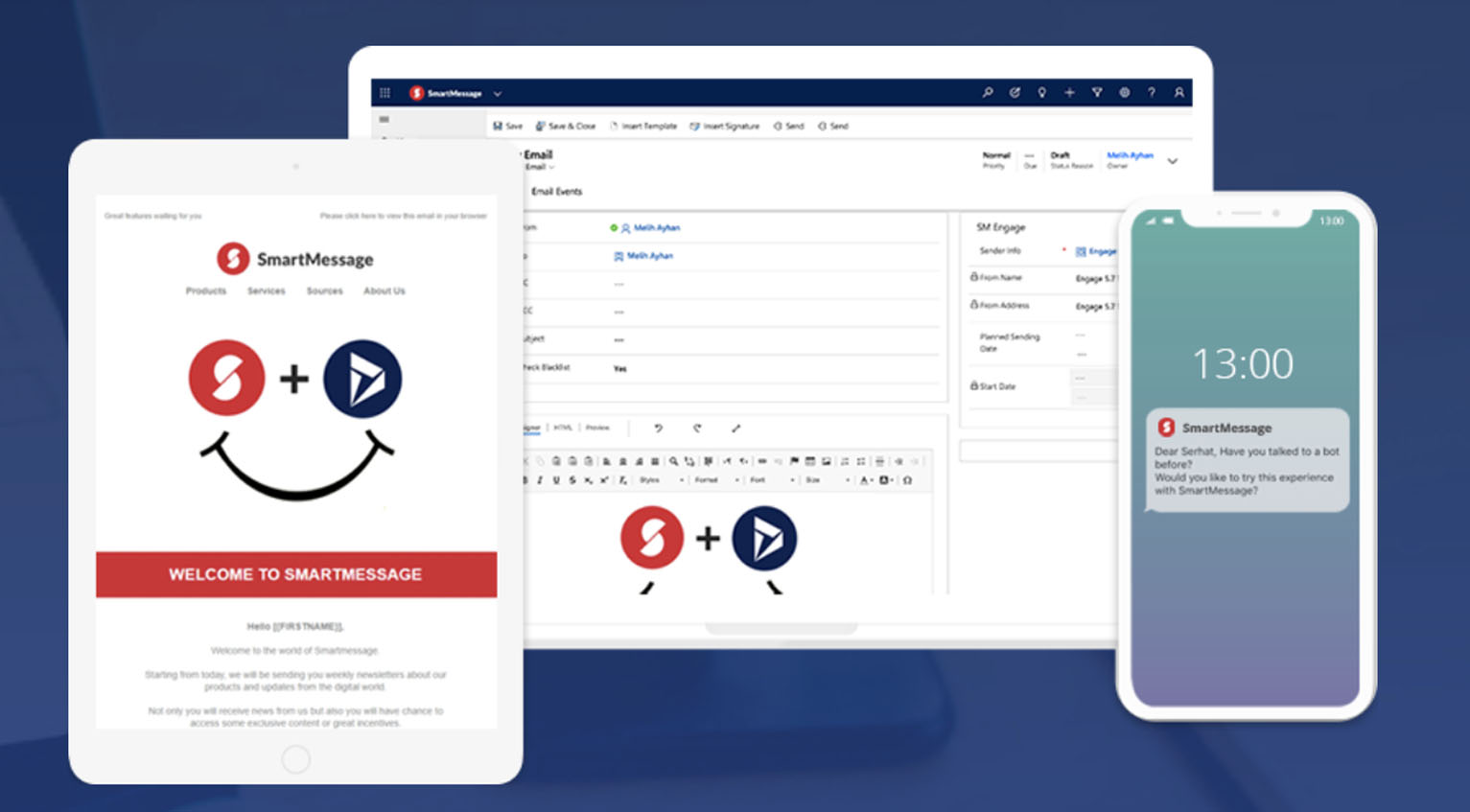1470x812 pixels.
Task: Click the WELCOME TO SMARTMESSAGE red banner
Action: click(x=296, y=574)
